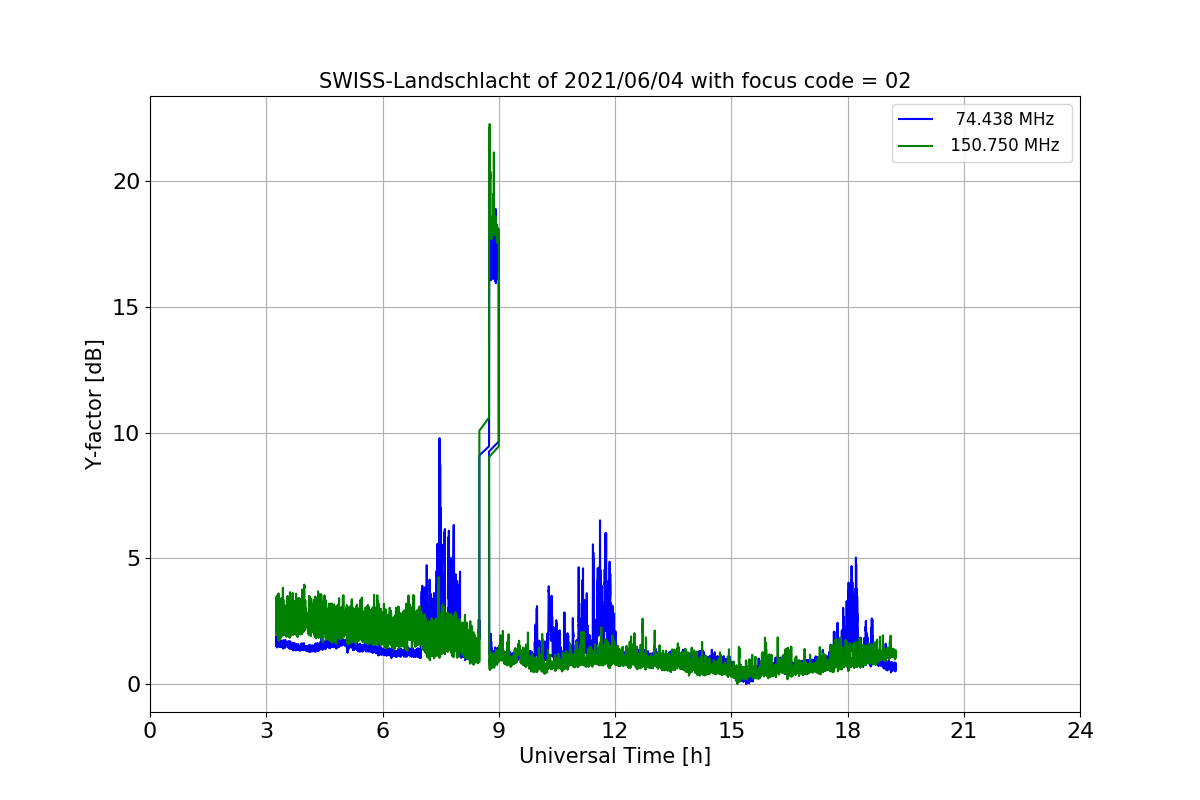Click x-axis tick label 9

(499, 731)
